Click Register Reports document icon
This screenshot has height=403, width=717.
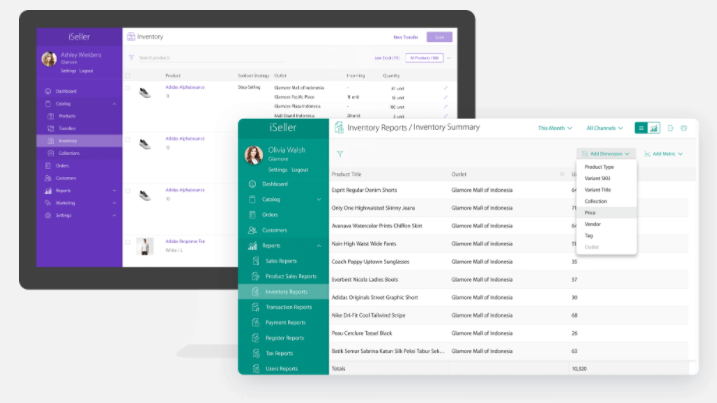pos(256,338)
